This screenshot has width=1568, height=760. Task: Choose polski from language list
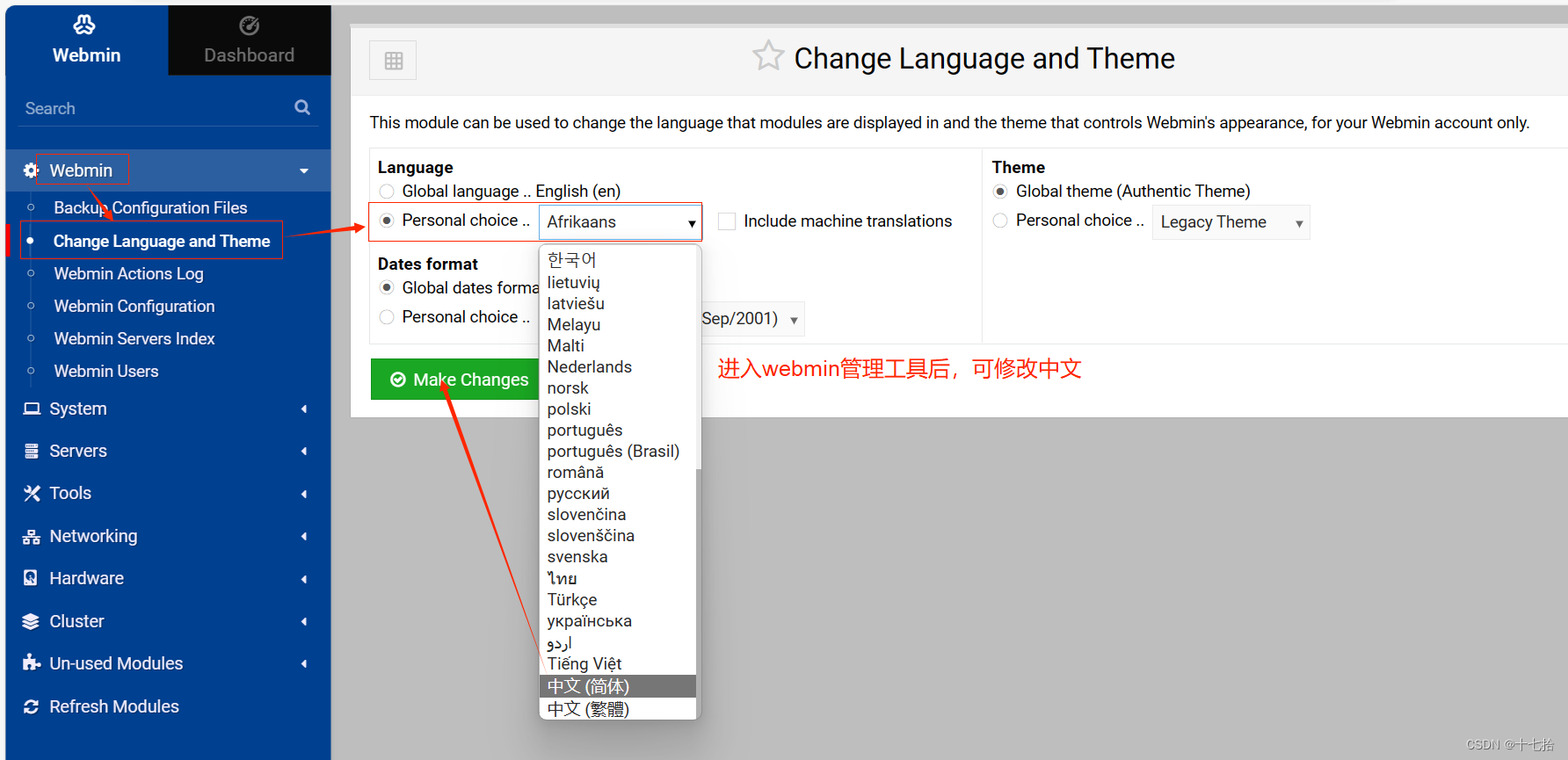point(617,409)
